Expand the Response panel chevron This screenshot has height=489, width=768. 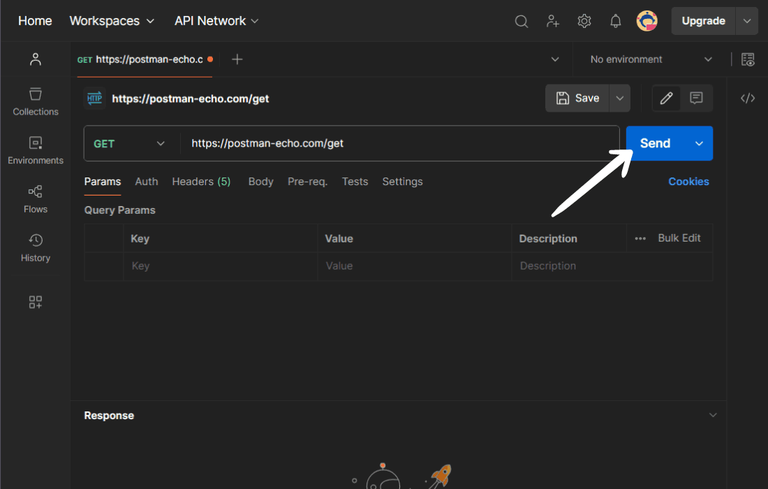pyautogui.click(x=713, y=416)
